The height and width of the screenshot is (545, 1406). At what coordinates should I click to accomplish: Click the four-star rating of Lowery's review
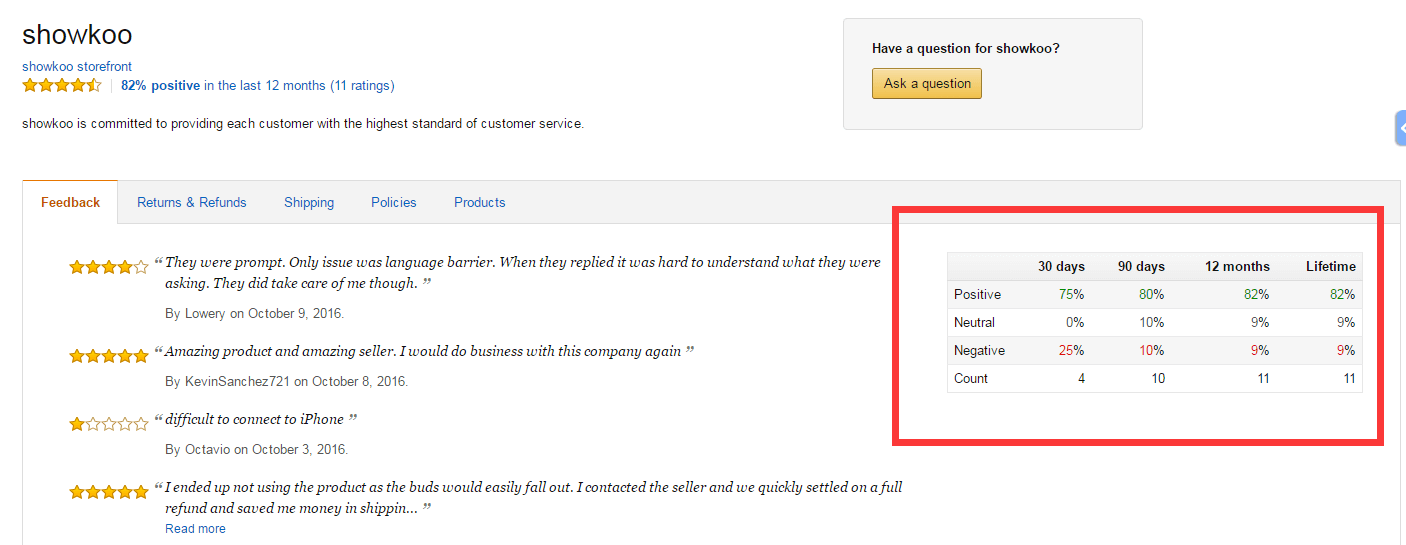click(109, 267)
